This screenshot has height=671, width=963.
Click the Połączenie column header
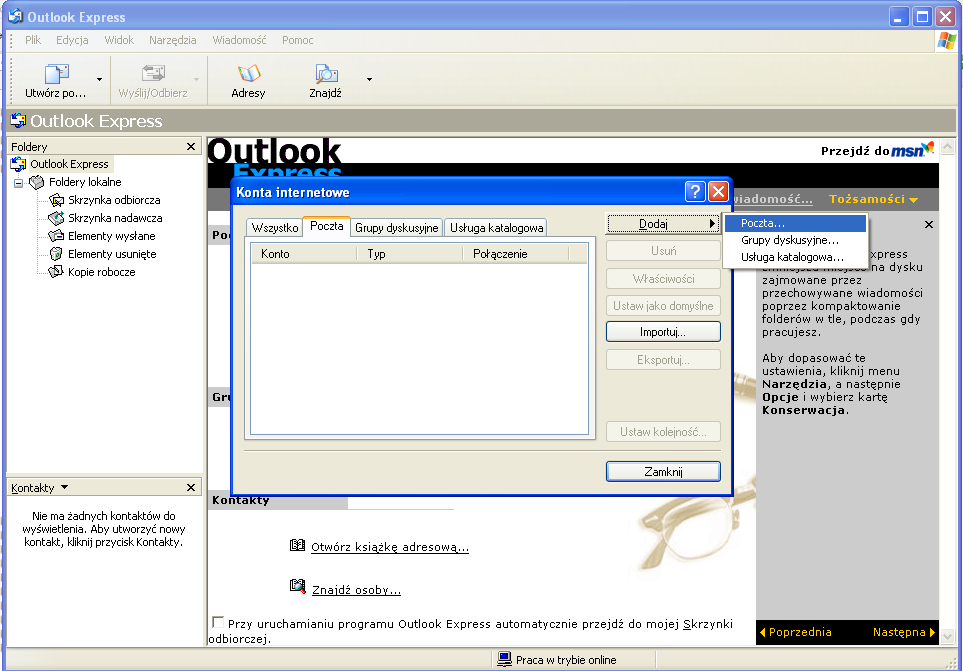[516, 254]
